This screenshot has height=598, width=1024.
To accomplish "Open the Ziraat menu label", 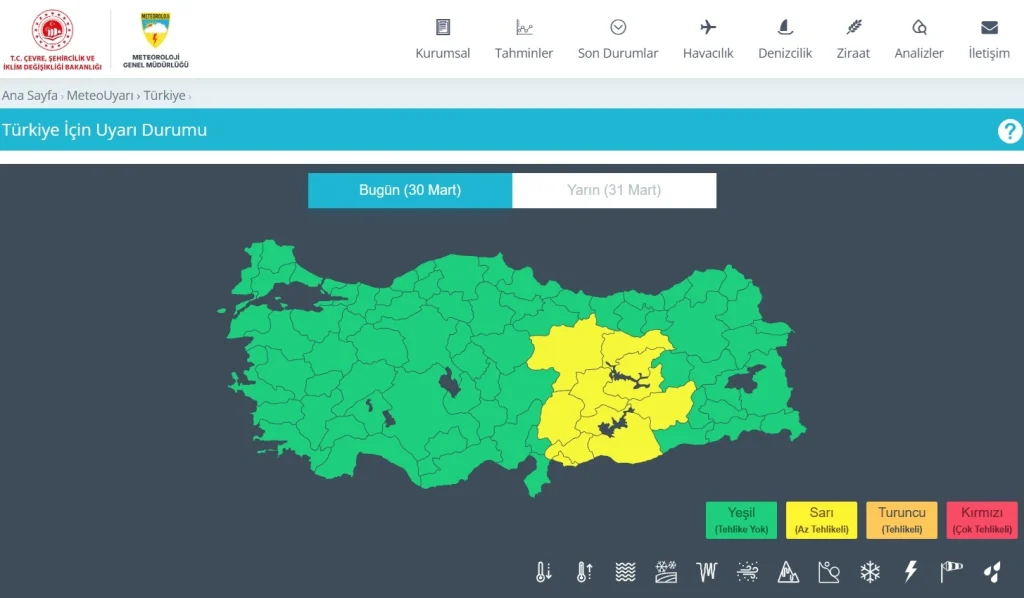I will [854, 54].
